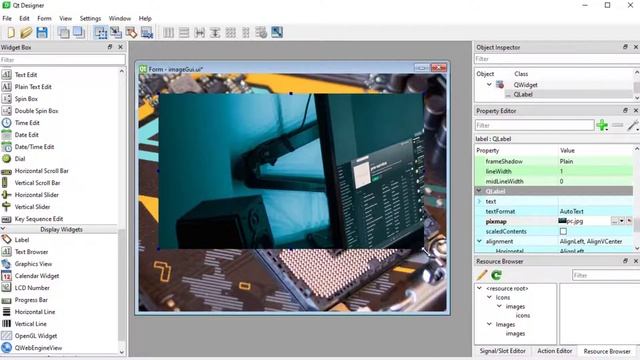Image resolution: width=640 pixels, height=360 pixels.
Task: Select the Edit Tab Order mode icon
Action: click(x=147, y=32)
